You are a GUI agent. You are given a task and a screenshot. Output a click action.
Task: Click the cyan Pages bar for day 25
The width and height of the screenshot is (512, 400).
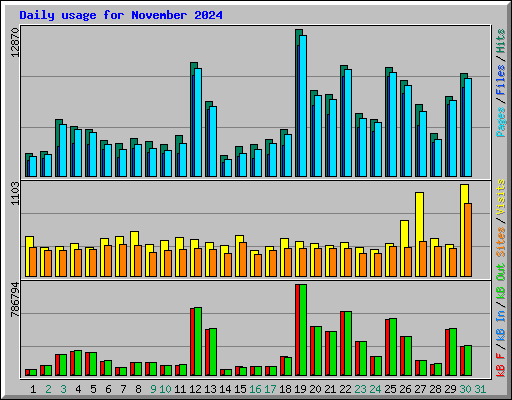click(393, 125)
